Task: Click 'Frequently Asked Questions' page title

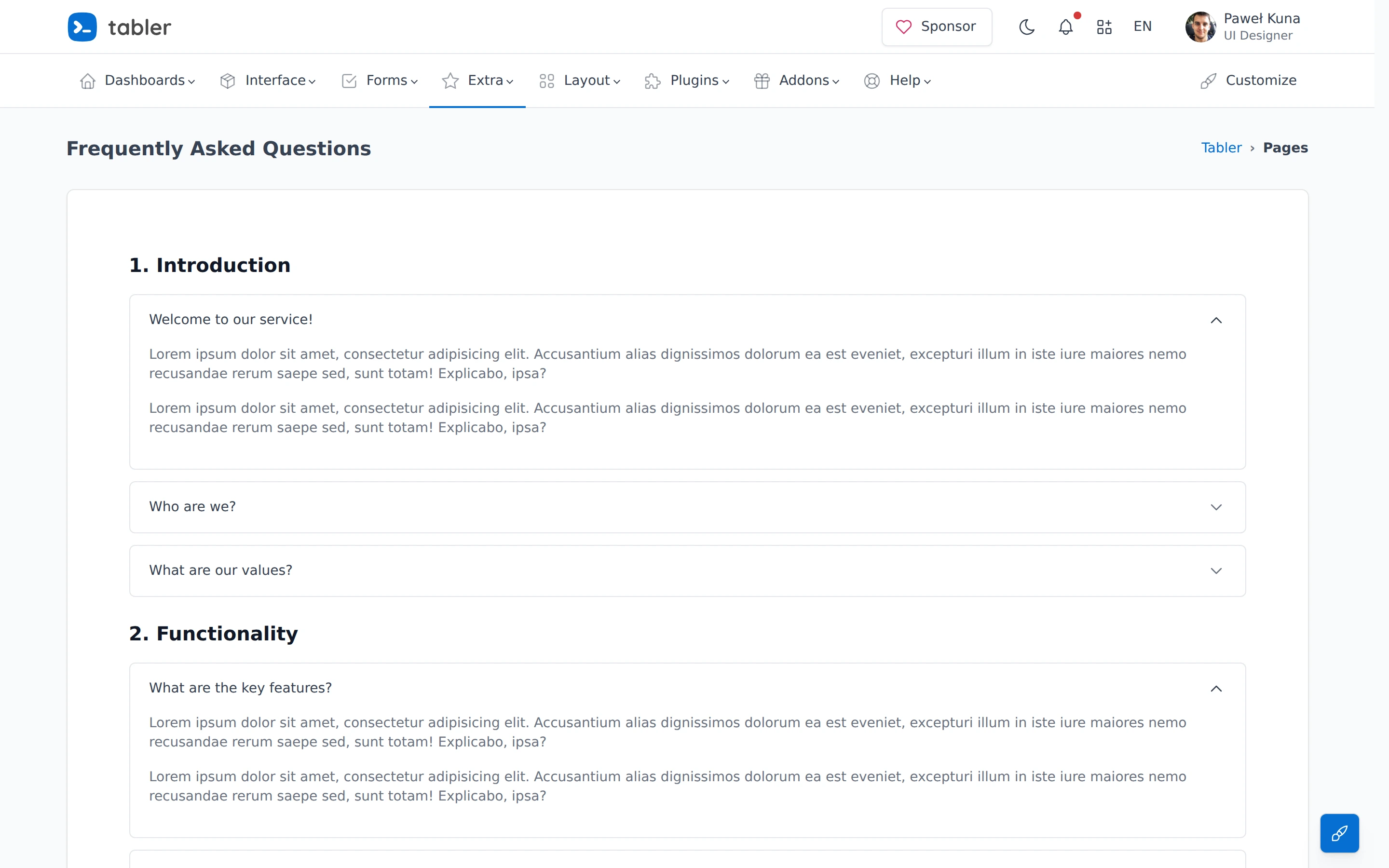Action: point(218,149)
